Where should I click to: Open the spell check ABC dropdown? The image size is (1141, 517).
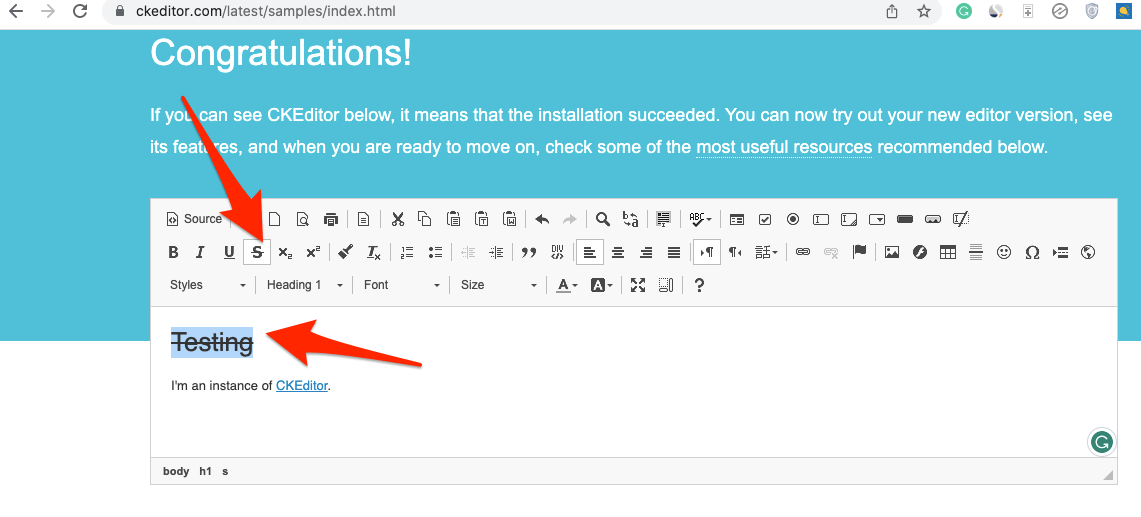click(700, 218)
